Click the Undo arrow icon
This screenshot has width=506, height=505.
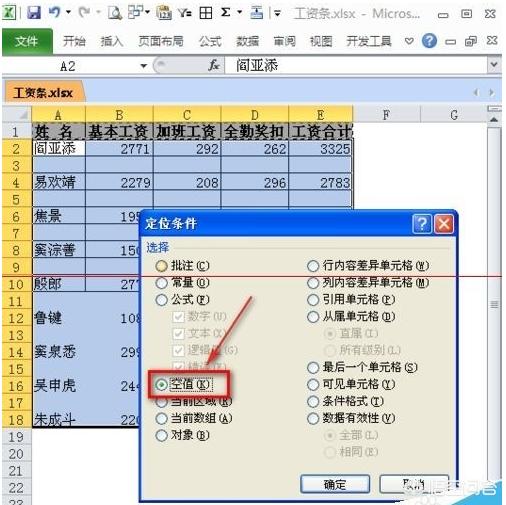[x=54, y=12]
